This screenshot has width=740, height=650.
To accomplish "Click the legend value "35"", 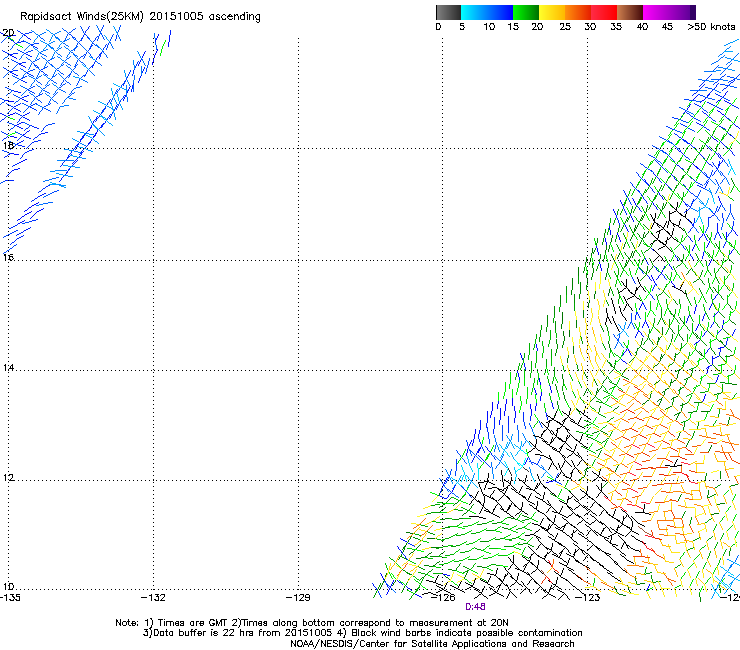I will pos(616,27).
